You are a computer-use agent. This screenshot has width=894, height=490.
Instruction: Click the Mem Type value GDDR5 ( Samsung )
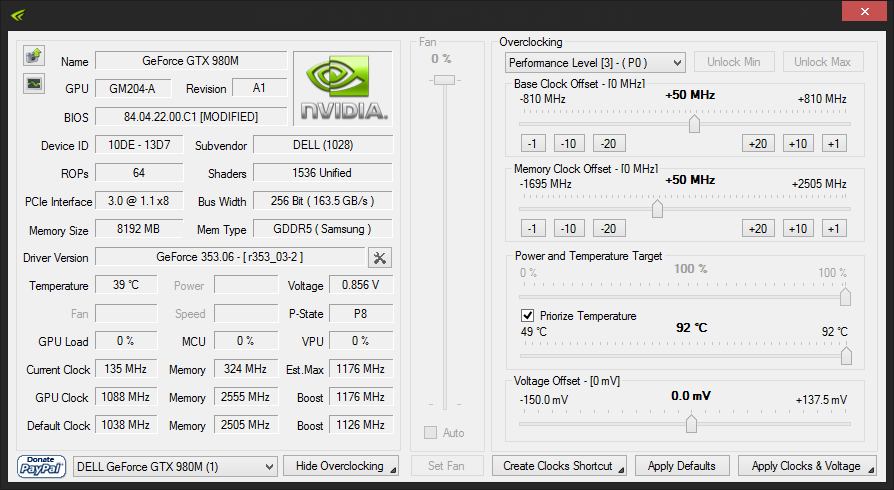pyautogui.click(x=323, y=229)
